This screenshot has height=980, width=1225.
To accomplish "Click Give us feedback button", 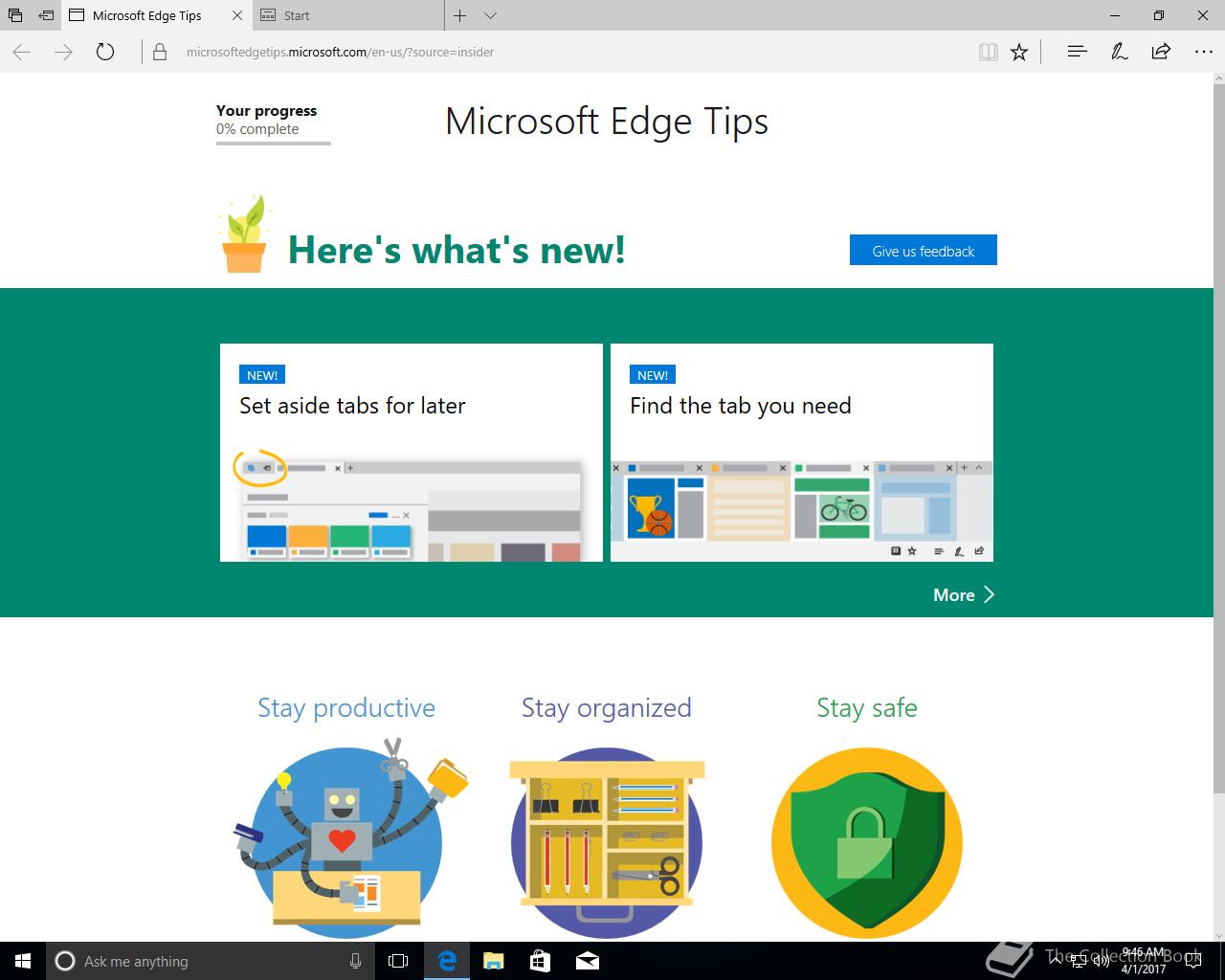I will [924, 251].
